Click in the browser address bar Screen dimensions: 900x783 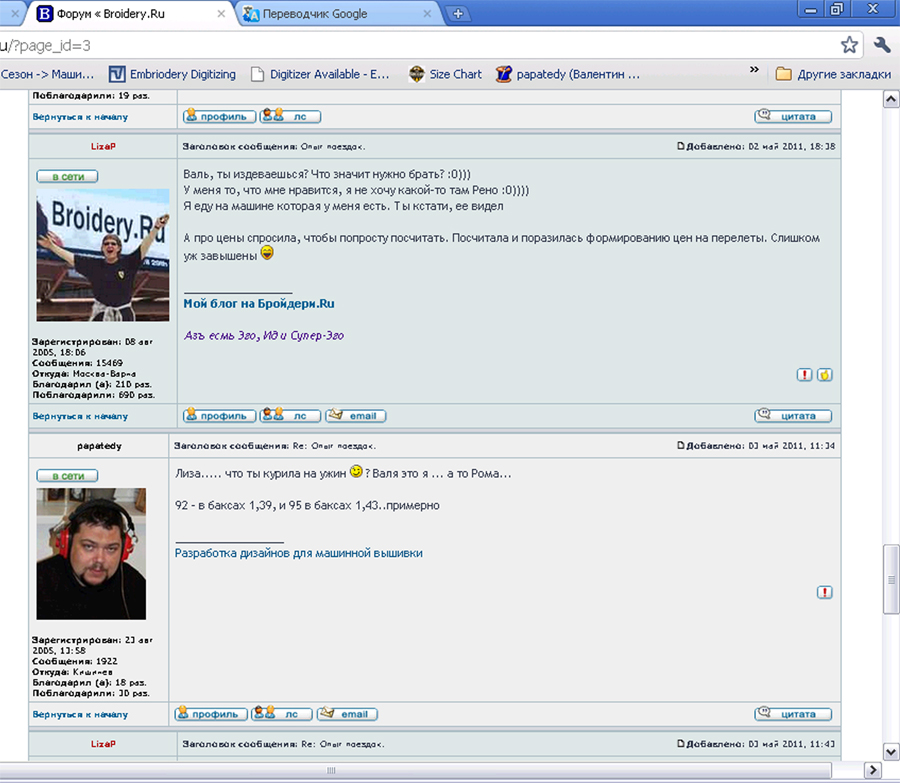tap(400, 45)
